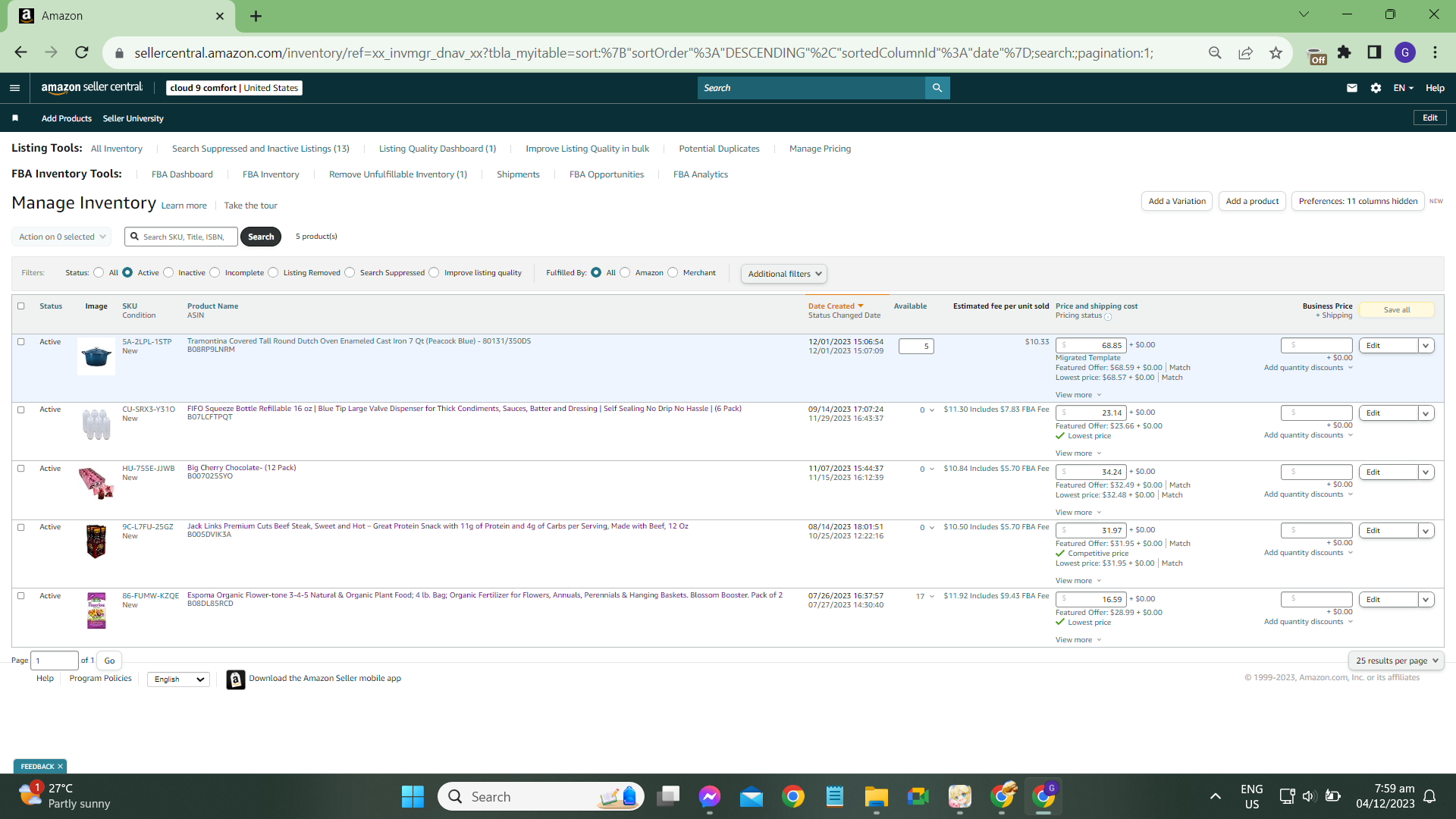Select the Tramontina Dutch Oven row checkbox
This screenshot has width=1456, height=819.
pyautogui.click(x=21, y=342)
